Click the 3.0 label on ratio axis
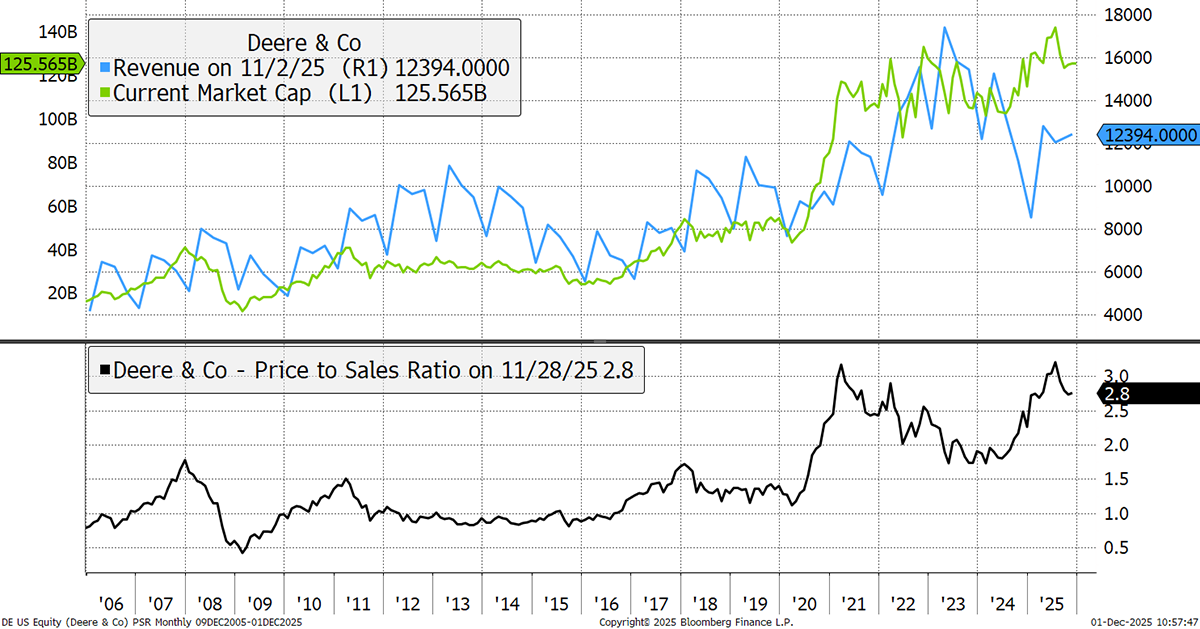 click(x=1118, y=375)
